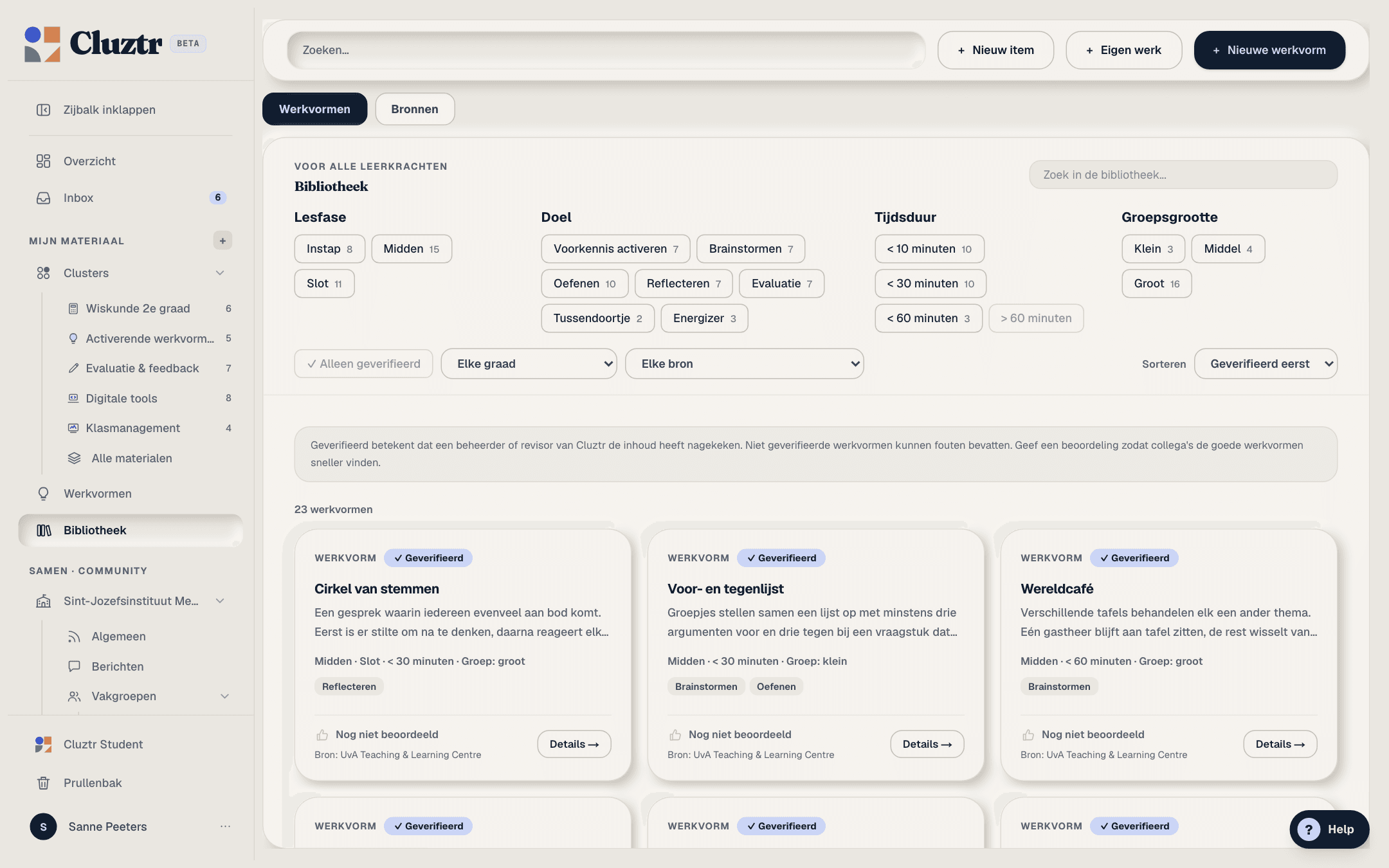Click the stacked layers icon for Alle materialen

coord(75,458)
